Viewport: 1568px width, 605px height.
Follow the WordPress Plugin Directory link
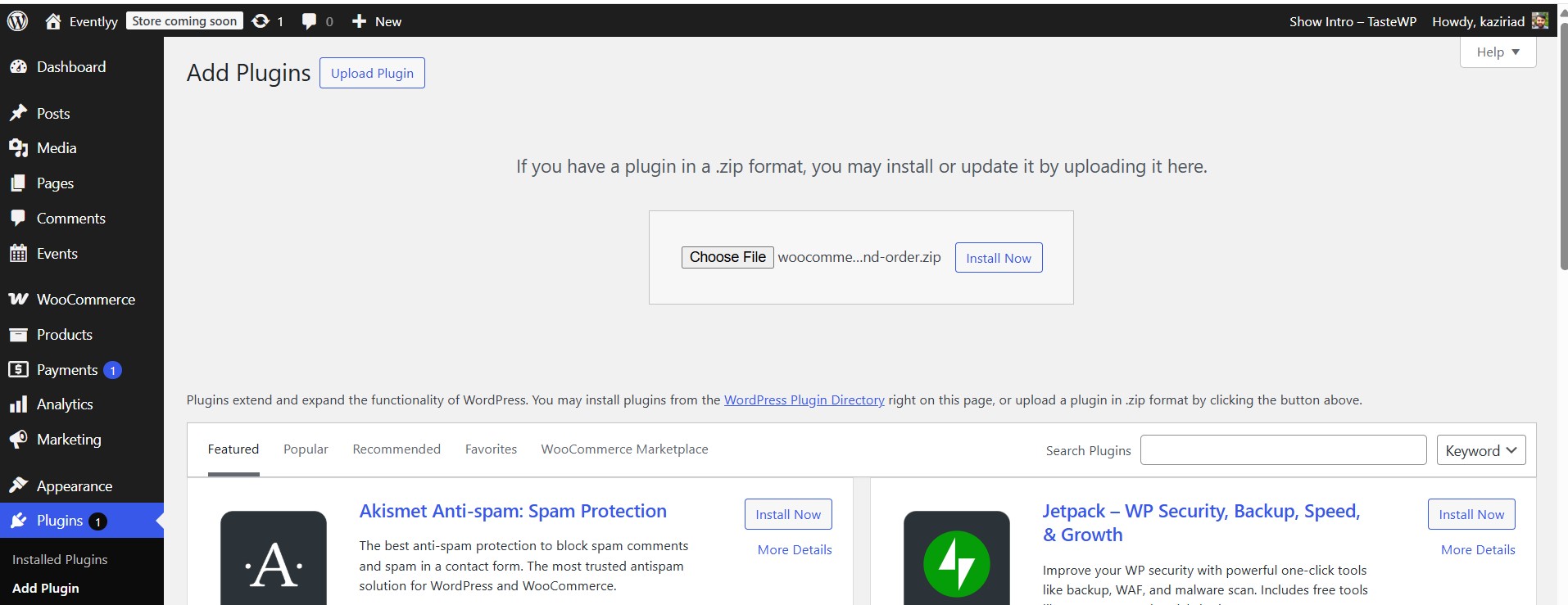(x=804, y=400)
